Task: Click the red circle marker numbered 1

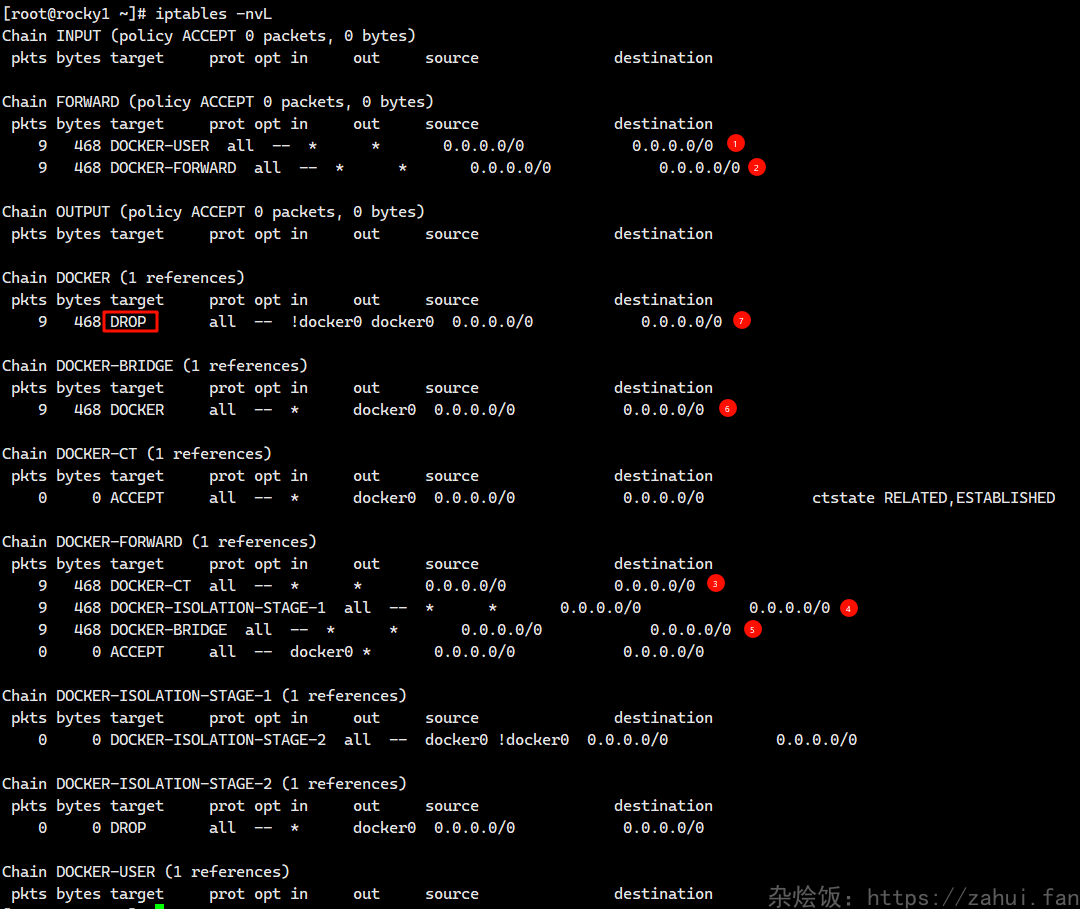Action: click(736, 144)
